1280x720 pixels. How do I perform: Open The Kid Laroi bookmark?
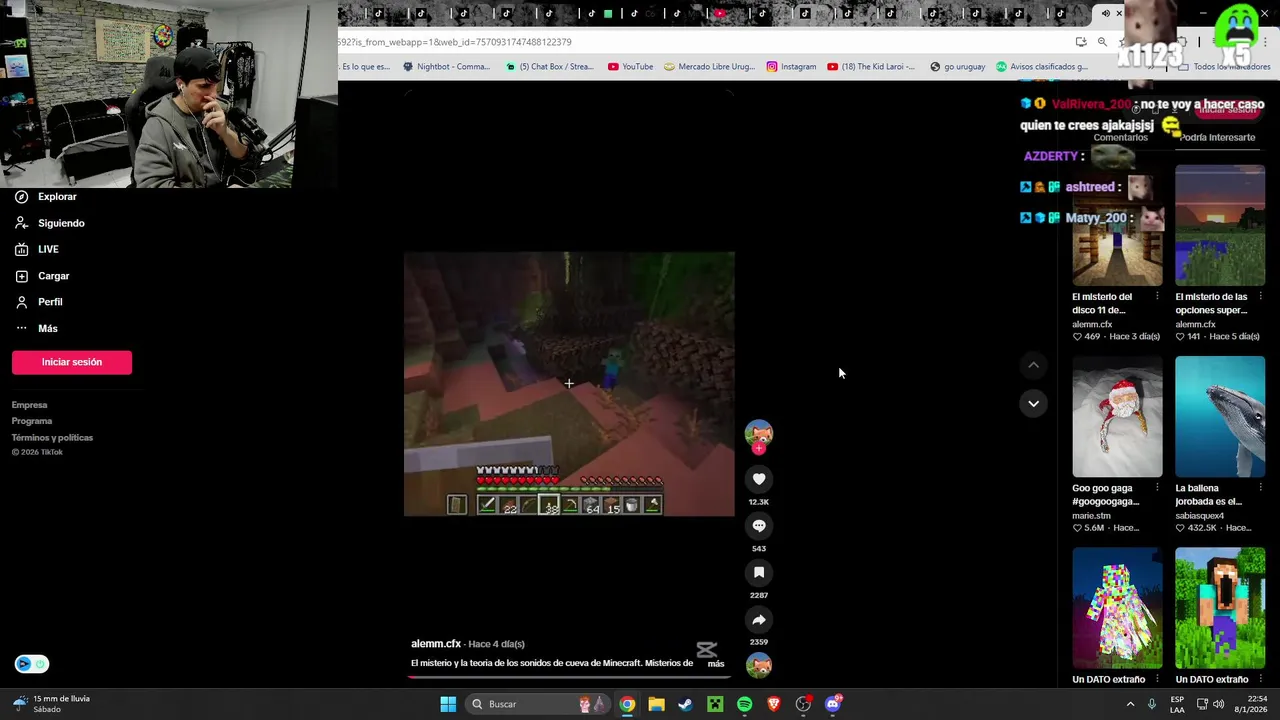871,67
